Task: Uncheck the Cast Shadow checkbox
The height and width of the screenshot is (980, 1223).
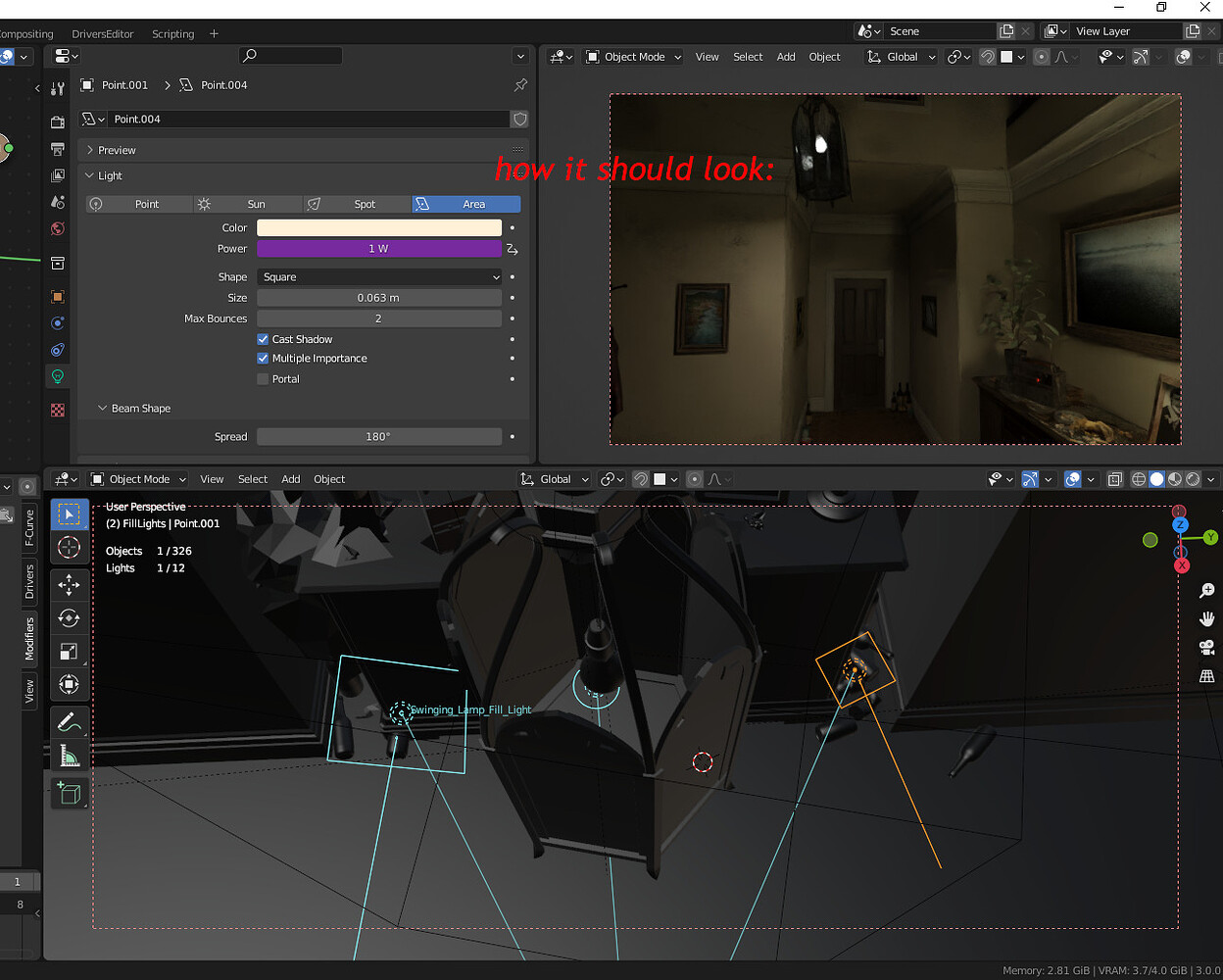Action: pos(263,339)
